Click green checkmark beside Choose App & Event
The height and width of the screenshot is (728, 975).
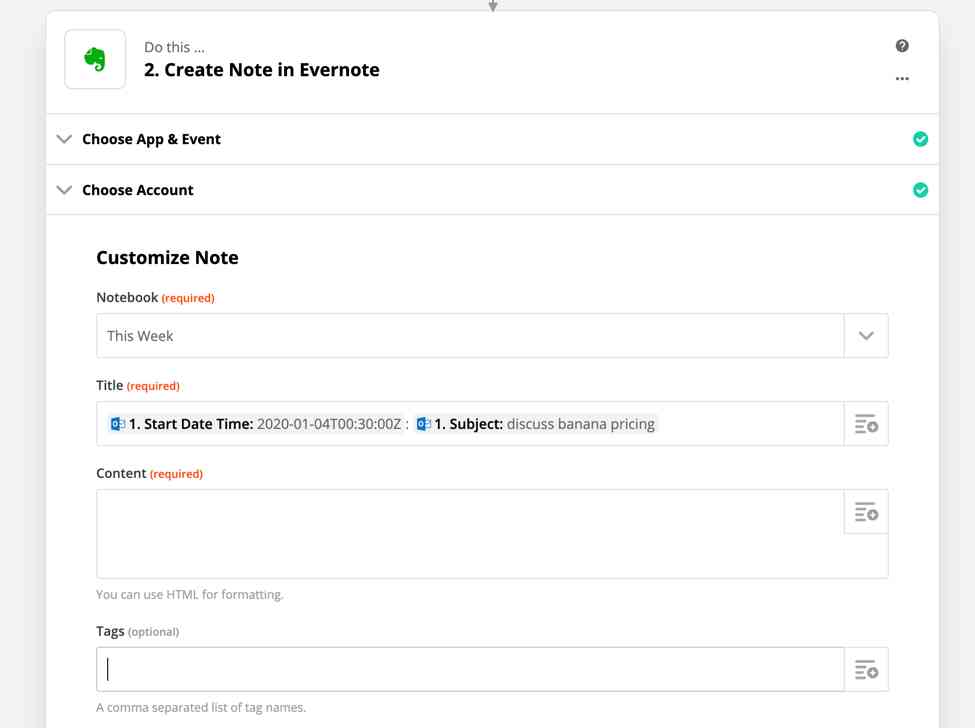pos(920,139)
